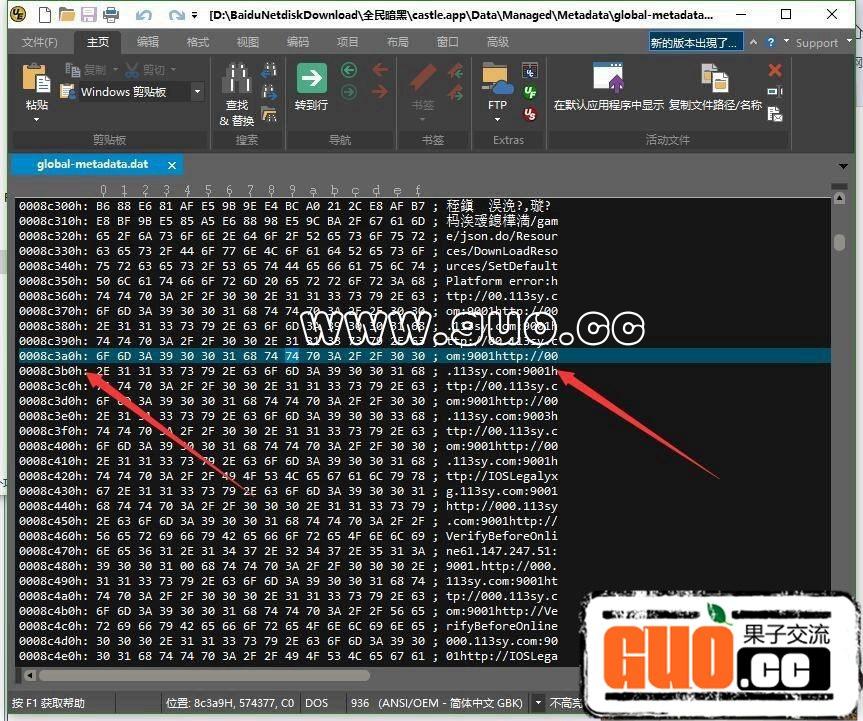The image size is (863, 721).
Task: Open Find & Replace (查找 & 替换) binoculars
Action: tap(237, 80)
